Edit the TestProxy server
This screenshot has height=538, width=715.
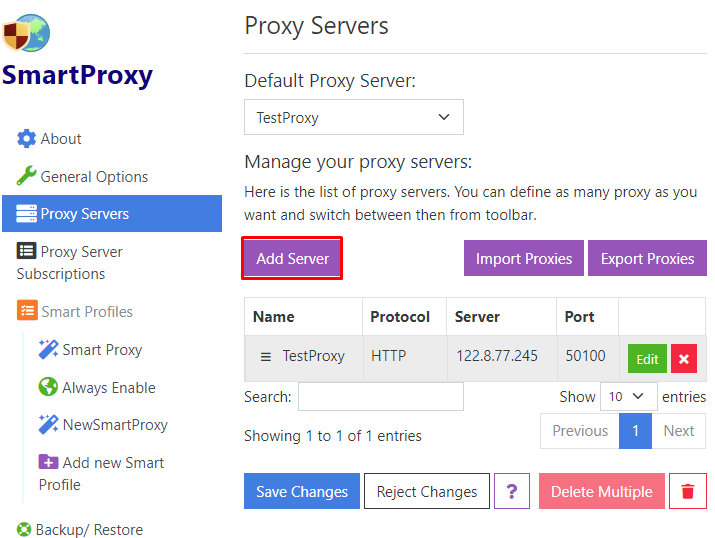pos(647,359)
